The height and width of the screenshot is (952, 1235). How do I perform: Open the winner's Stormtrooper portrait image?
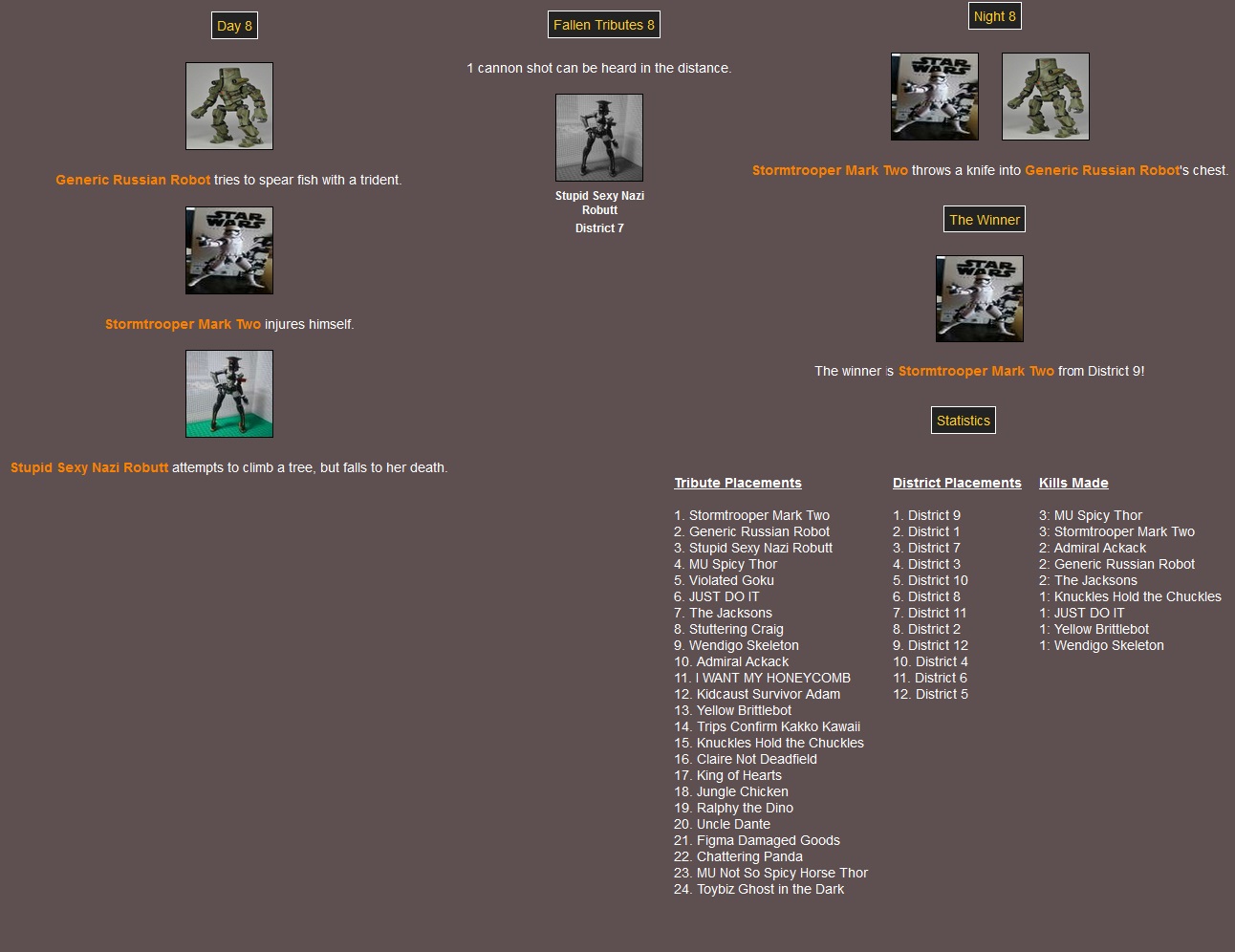click(x=980, y=298)
